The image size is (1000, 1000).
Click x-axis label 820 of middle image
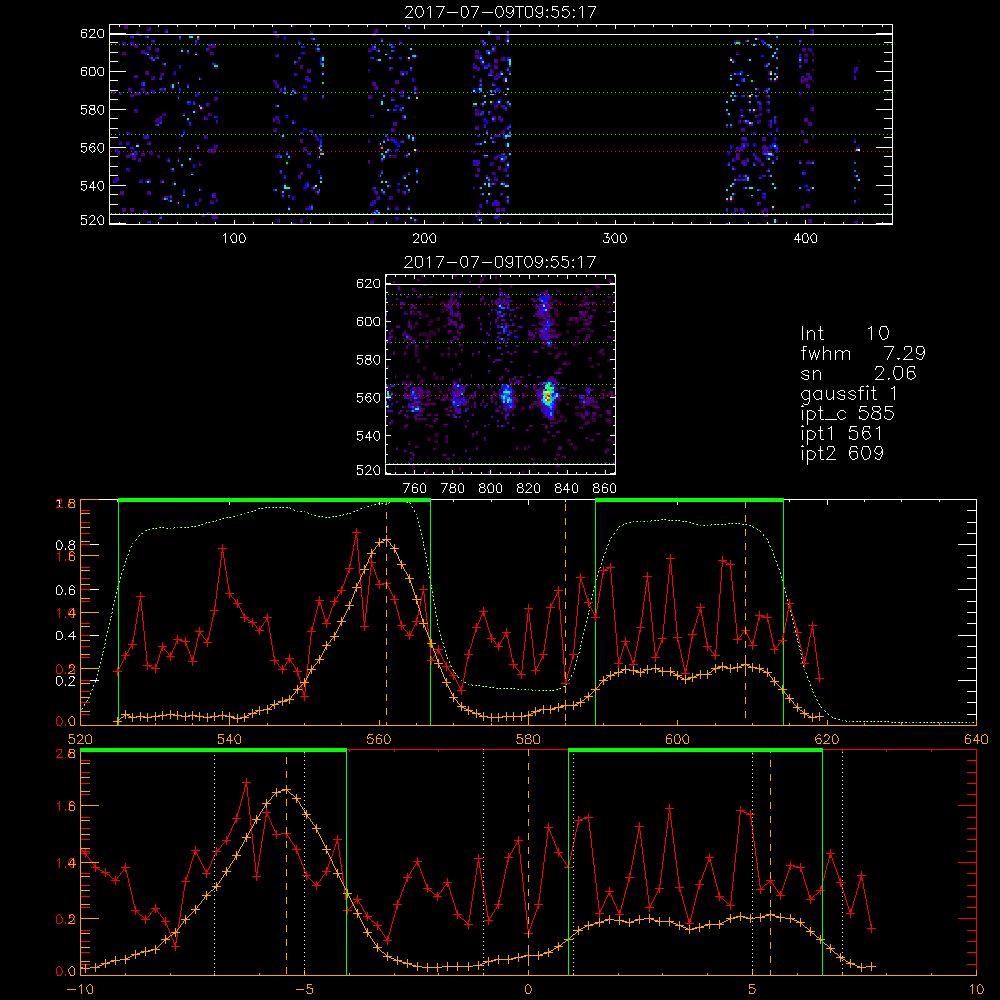point(529,489)
